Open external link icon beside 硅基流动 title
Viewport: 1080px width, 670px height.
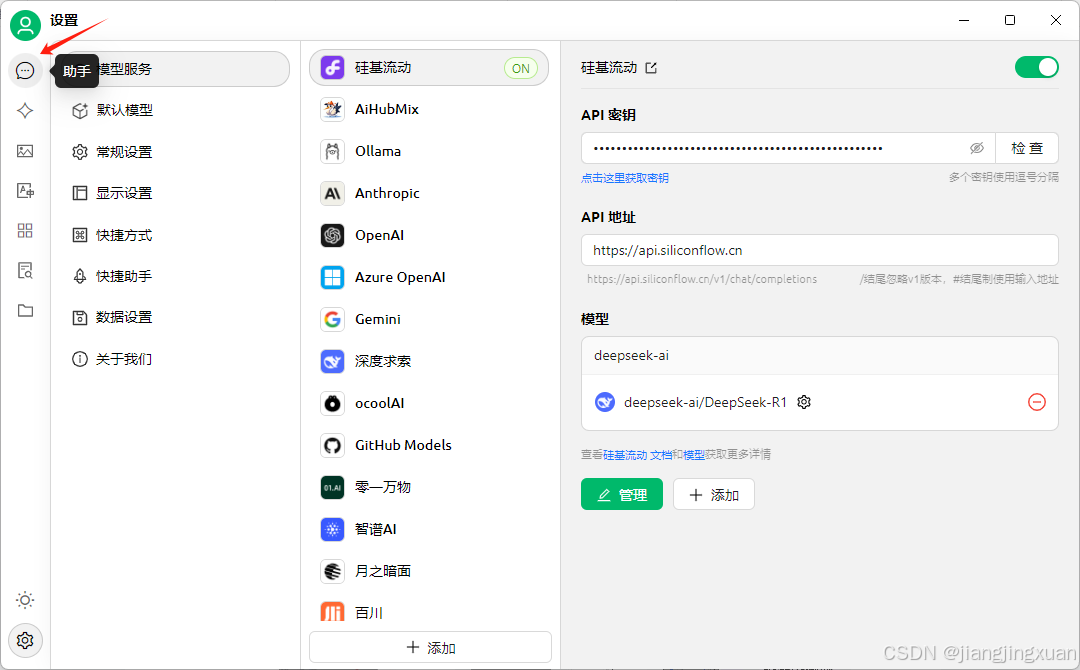(x=651, y=67)
